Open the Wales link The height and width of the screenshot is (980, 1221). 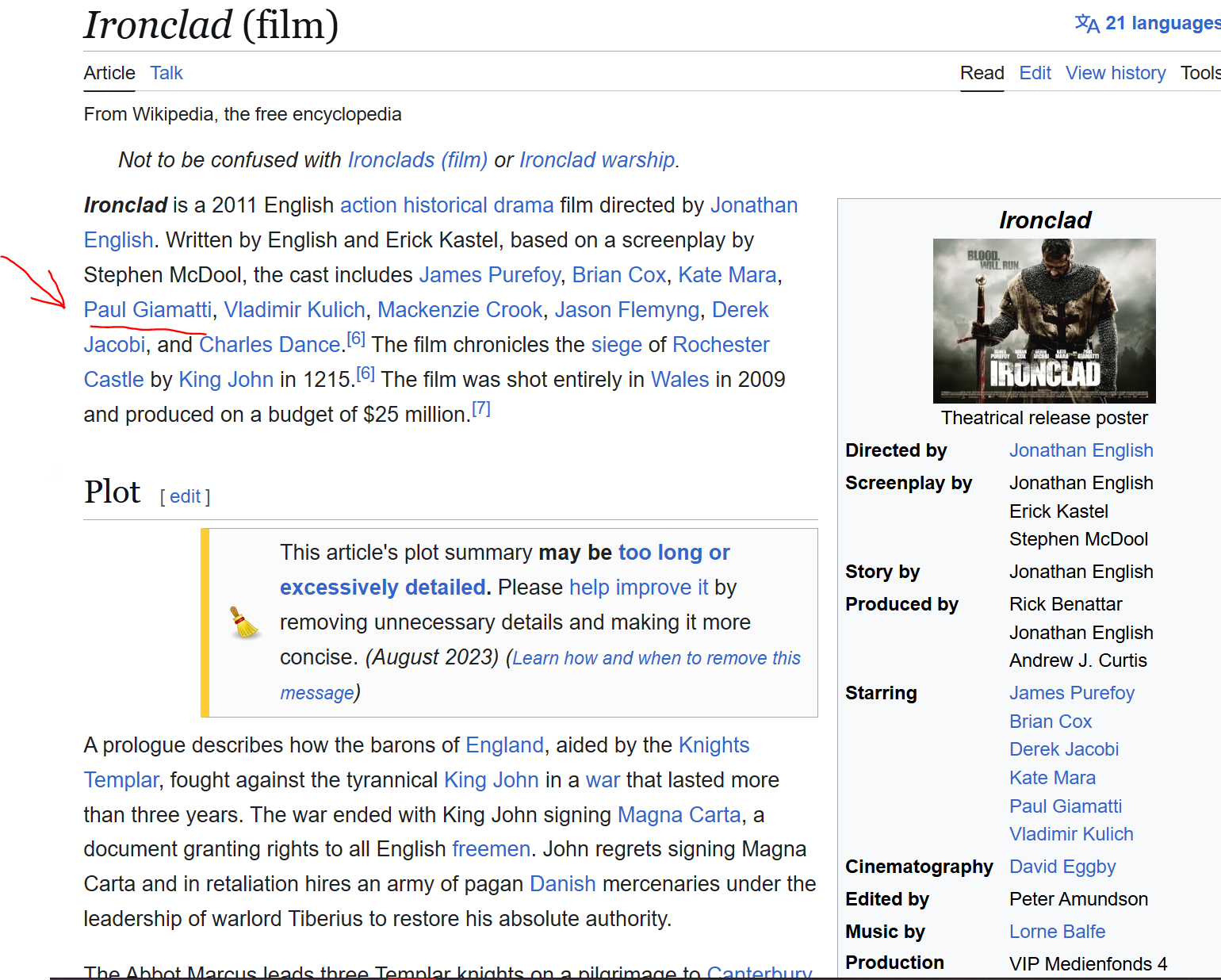point(680,380)
